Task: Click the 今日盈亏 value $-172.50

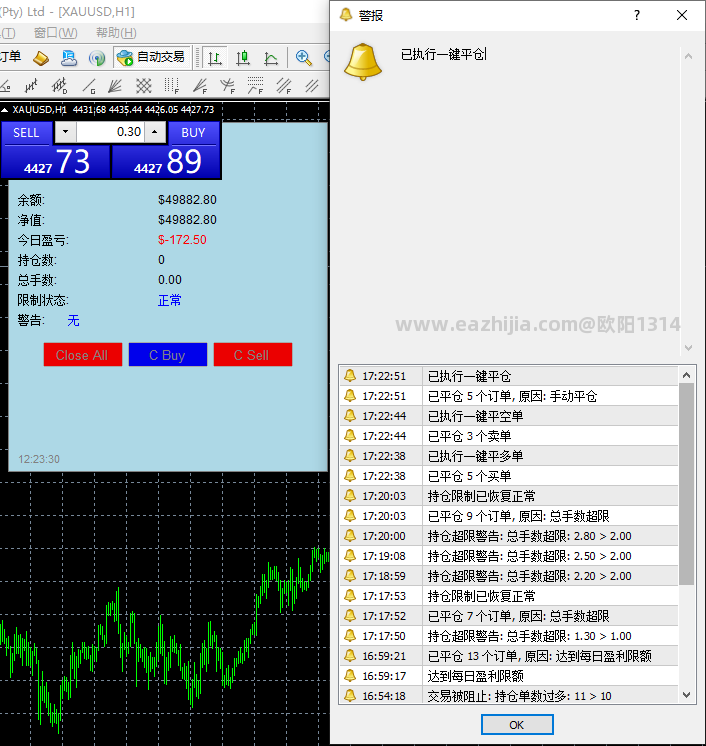Action: (x=182, y=239)
